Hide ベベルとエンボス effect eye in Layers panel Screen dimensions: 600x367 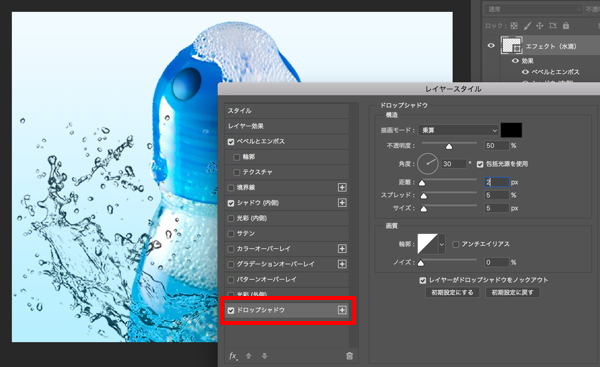(525, 72)
